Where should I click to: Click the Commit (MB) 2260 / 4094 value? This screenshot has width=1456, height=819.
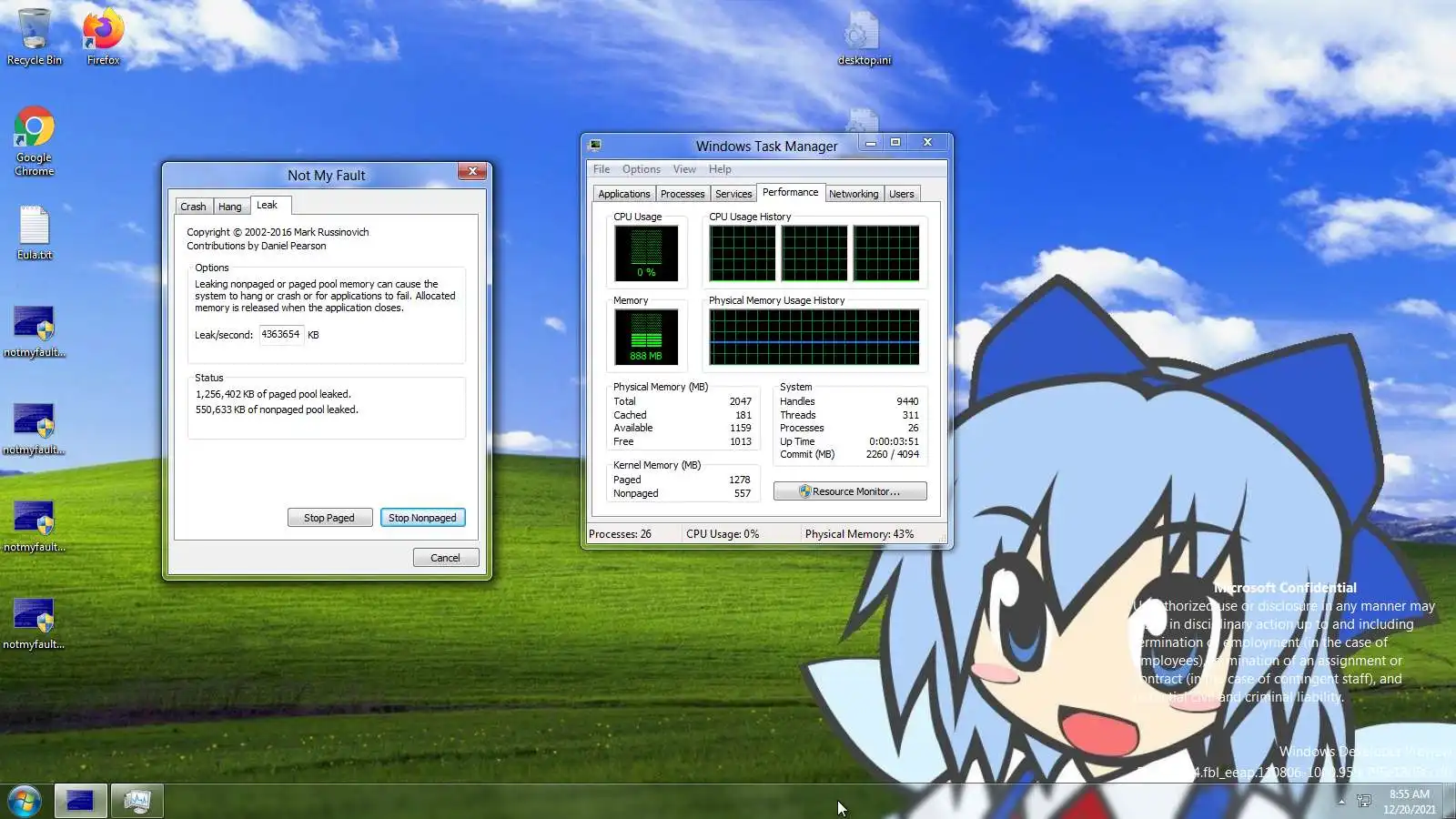click(892, 454)
